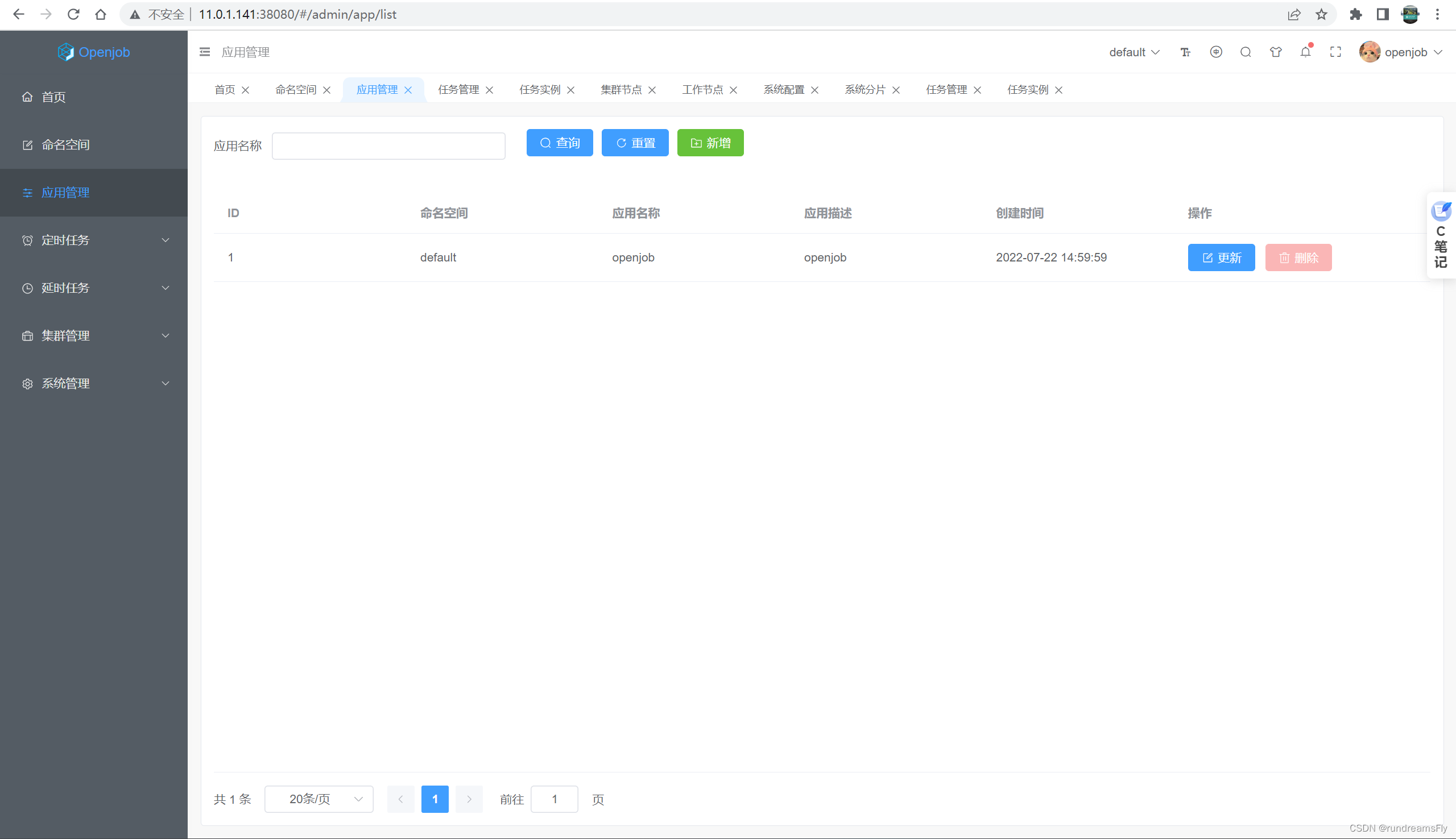Open global search with the magnifier icon
1456x839 pixels.
tap(1245, 52)
